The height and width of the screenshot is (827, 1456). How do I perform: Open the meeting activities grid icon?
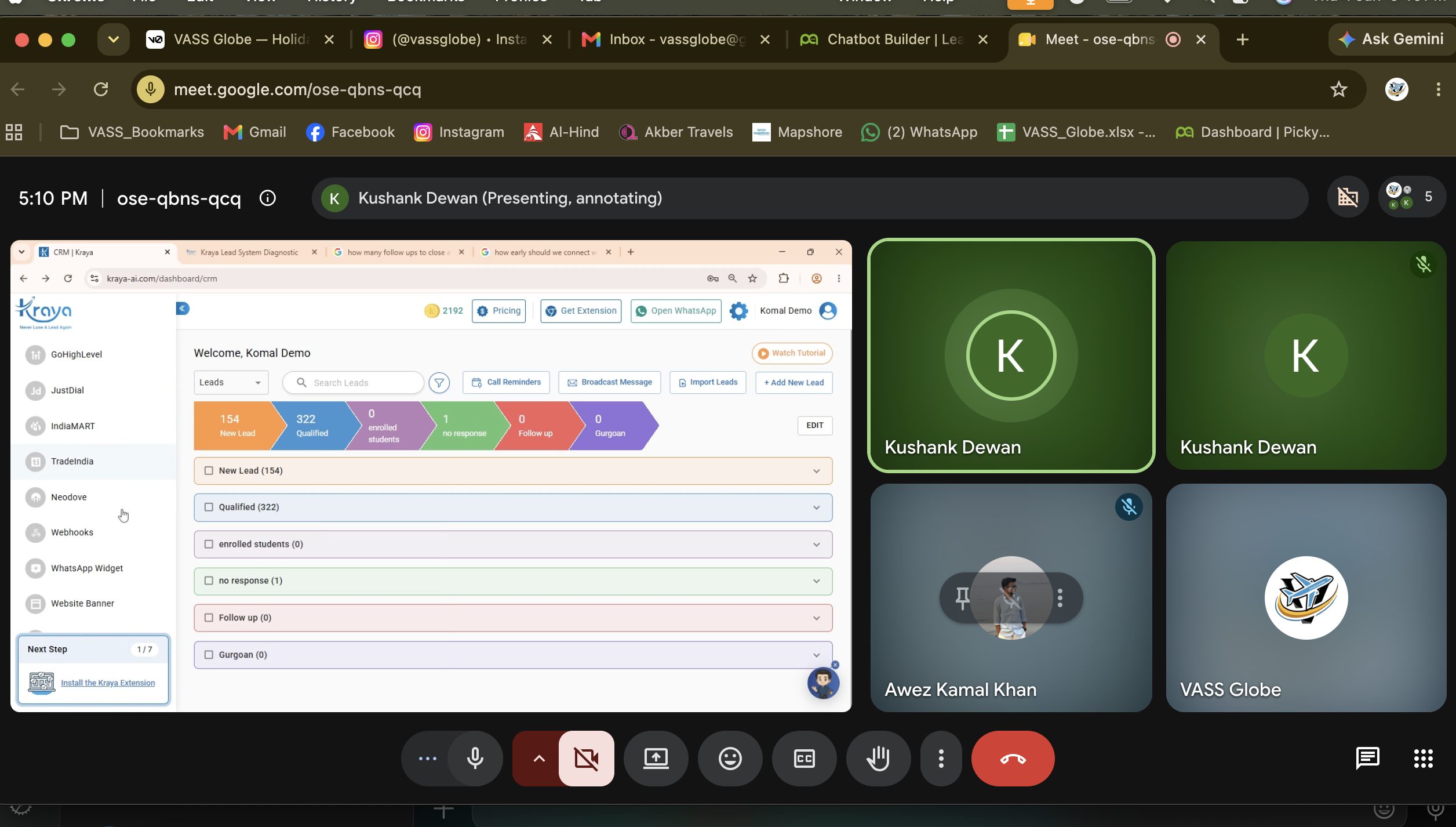pyautogui.click(x=1423, y=759)
